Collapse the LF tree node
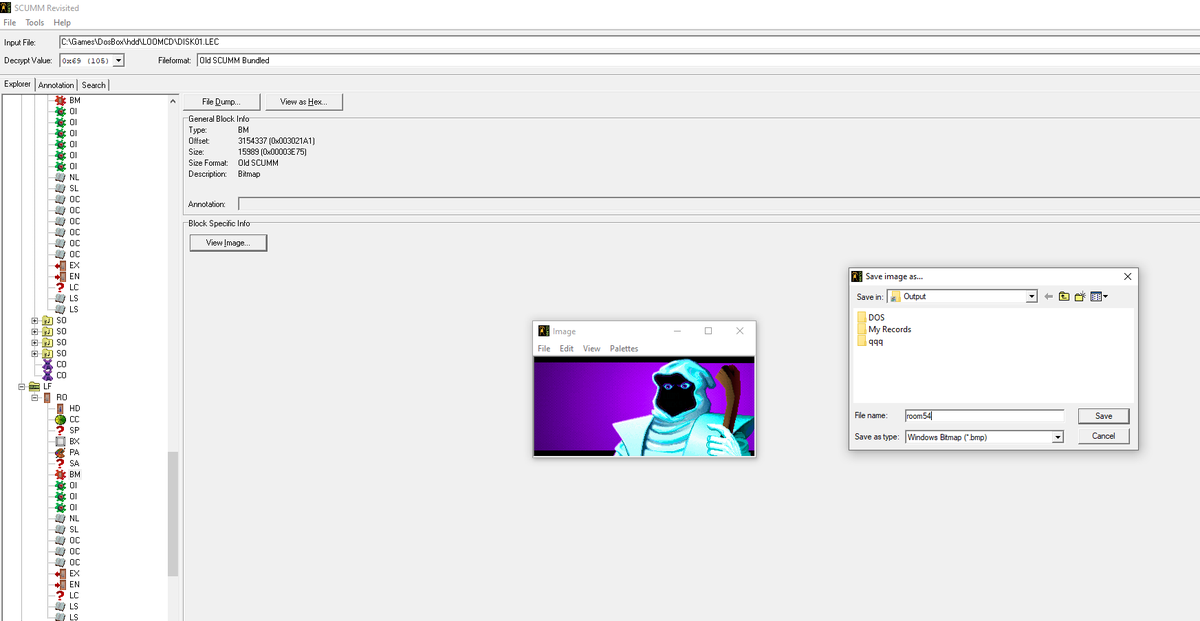Screen dimensions: 1200x621 coord(21,386)
